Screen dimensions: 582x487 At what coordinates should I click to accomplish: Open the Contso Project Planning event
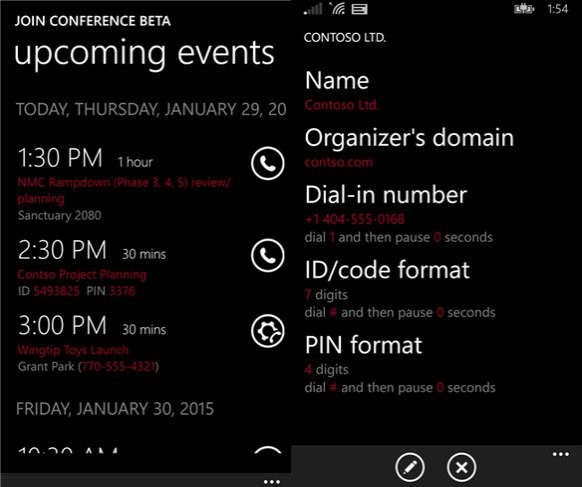point(82,275)
